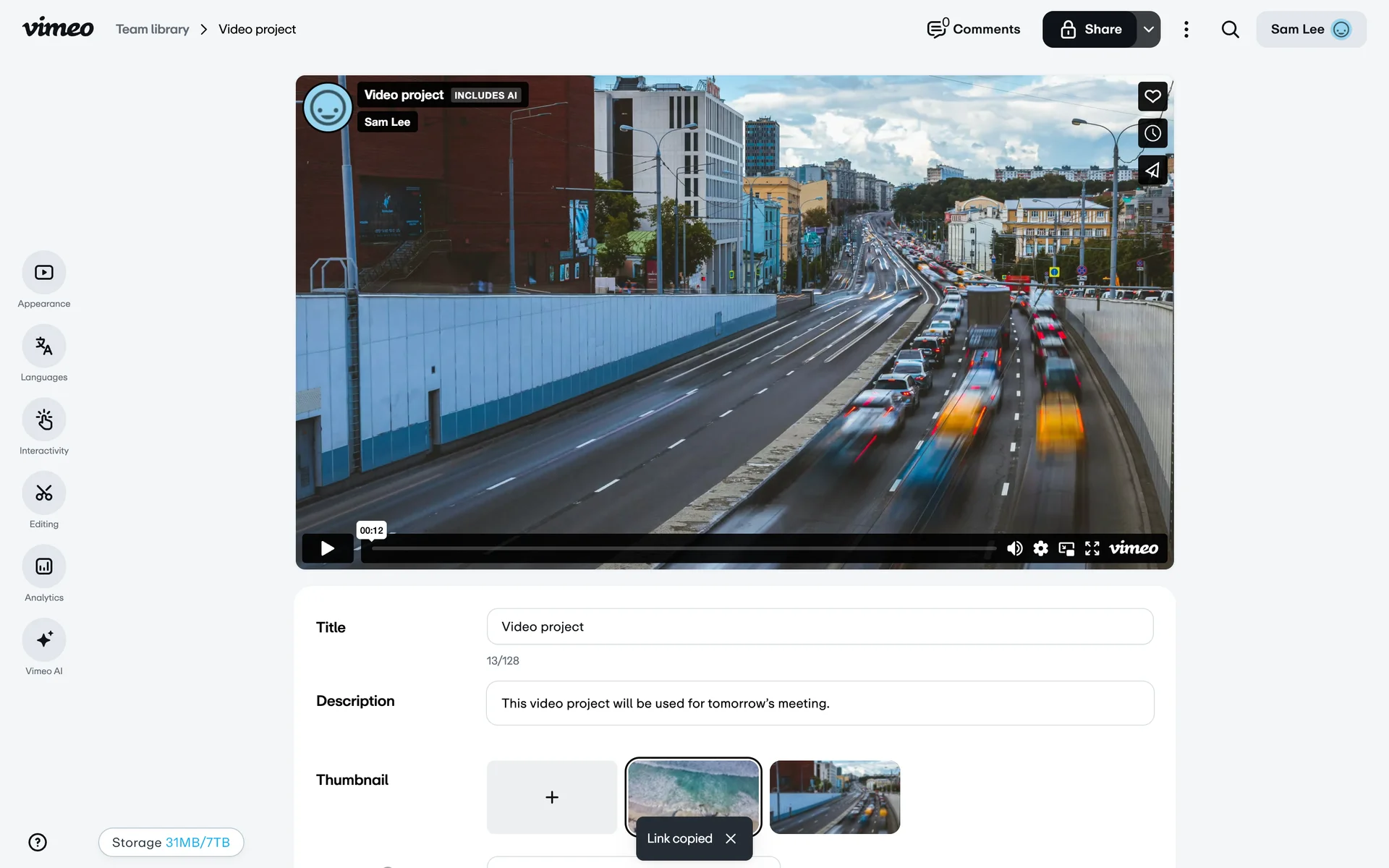Toggle fullscreen mode in player

click(1092, 548)
